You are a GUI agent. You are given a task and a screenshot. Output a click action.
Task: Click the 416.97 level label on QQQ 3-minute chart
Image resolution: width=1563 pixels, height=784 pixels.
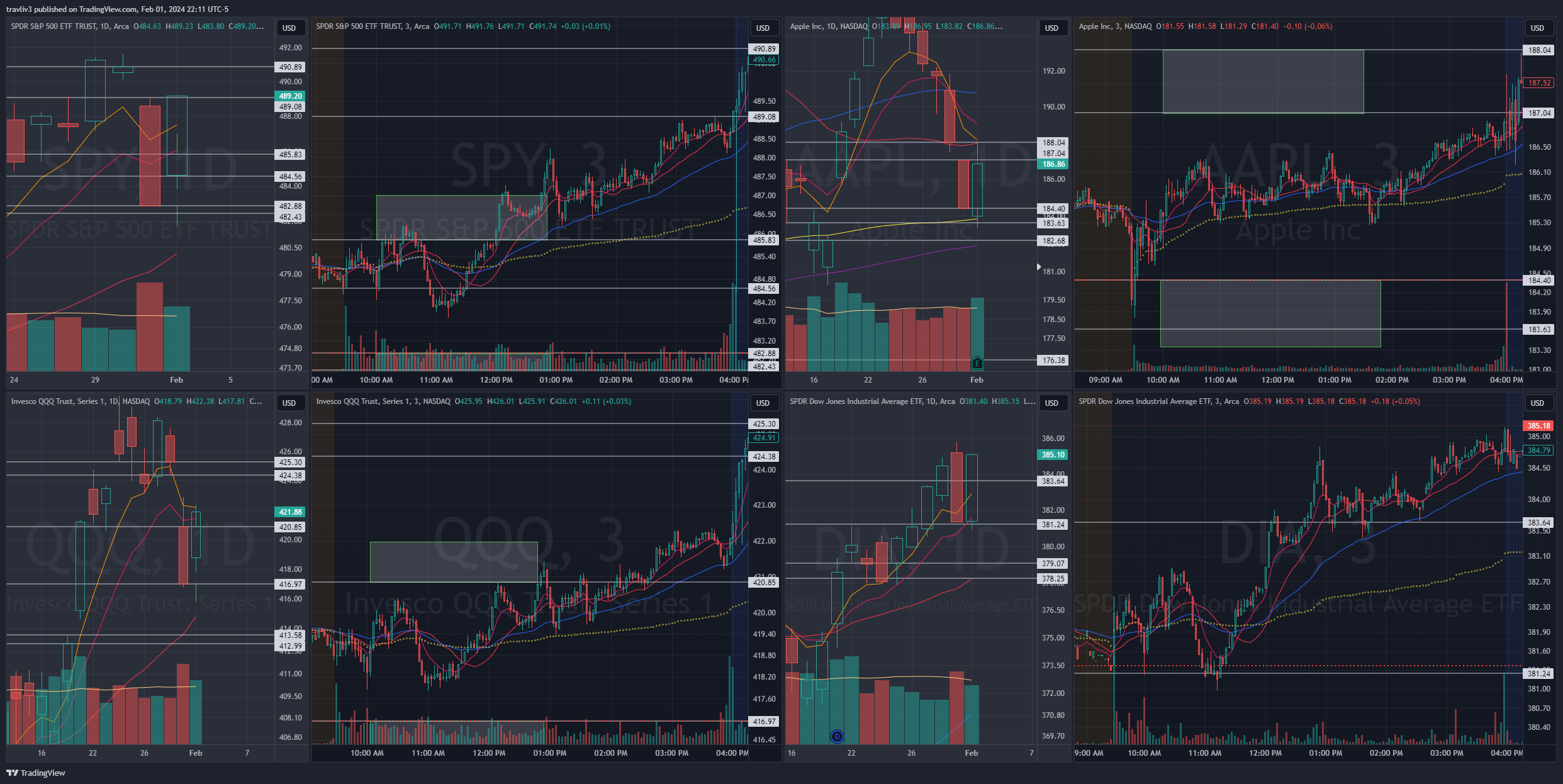pos(764,722)
